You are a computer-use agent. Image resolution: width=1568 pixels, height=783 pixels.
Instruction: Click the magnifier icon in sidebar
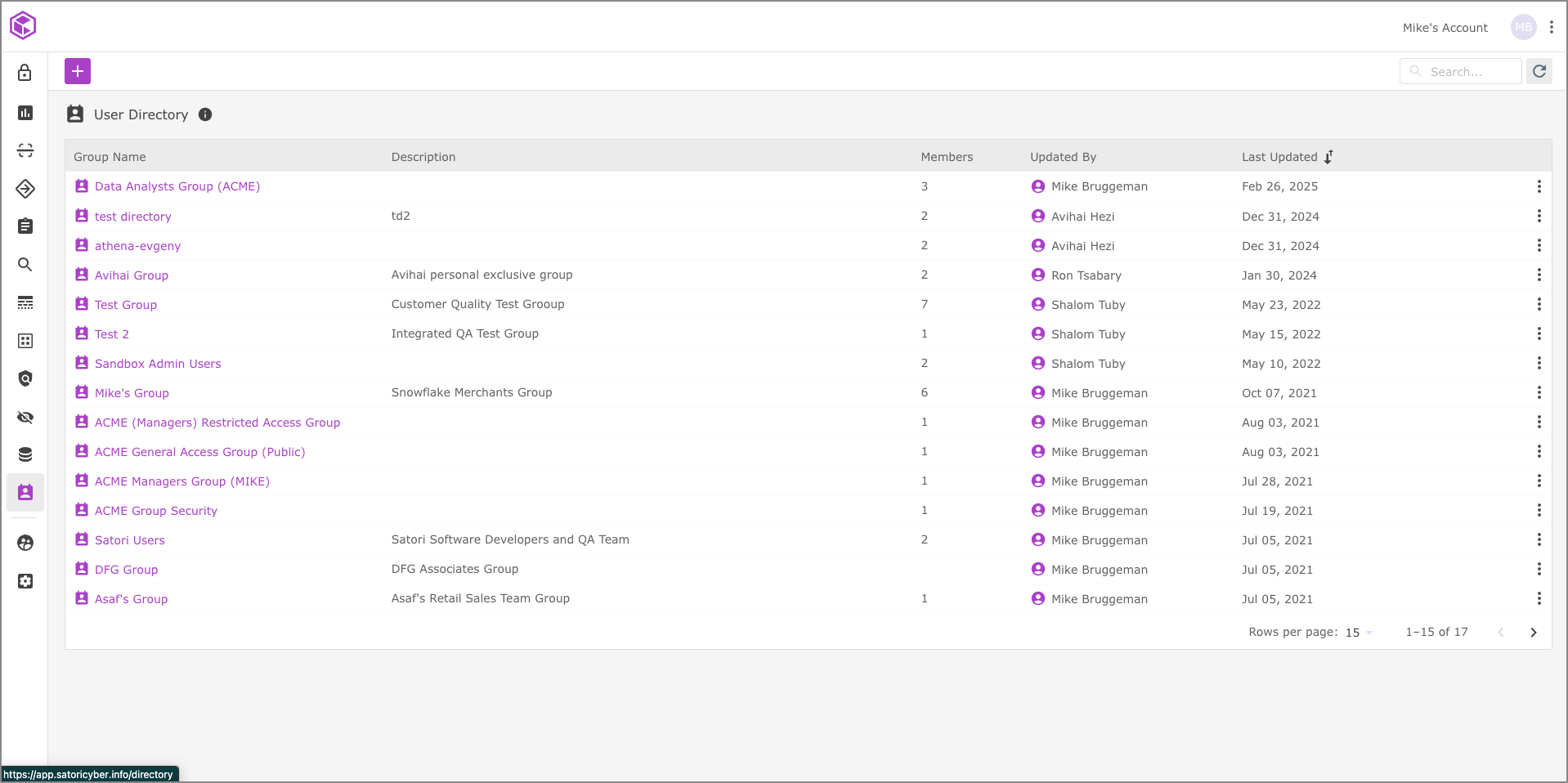coord(25,265)
